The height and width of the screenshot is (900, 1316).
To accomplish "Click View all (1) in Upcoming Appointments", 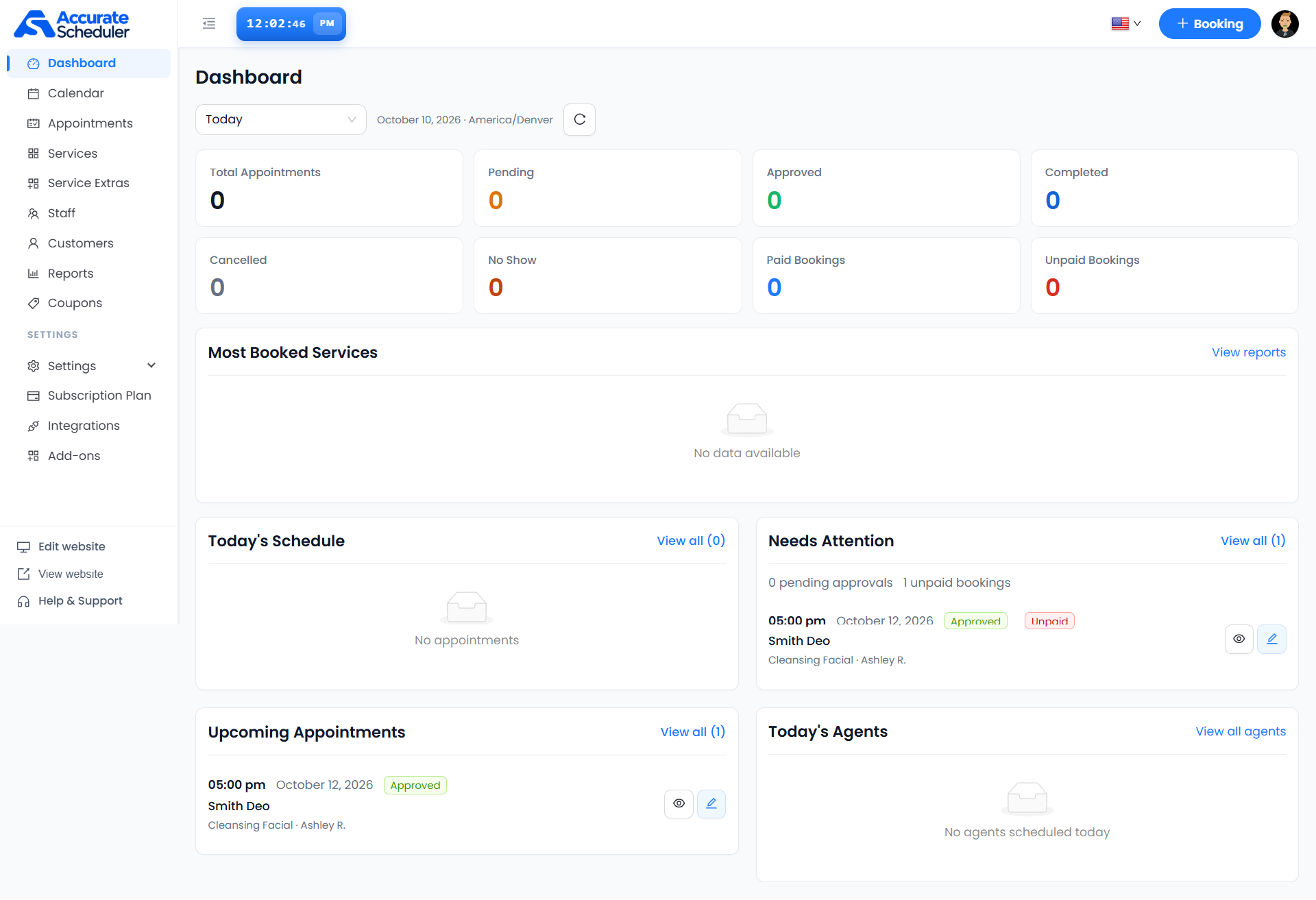I will (692, 732).
